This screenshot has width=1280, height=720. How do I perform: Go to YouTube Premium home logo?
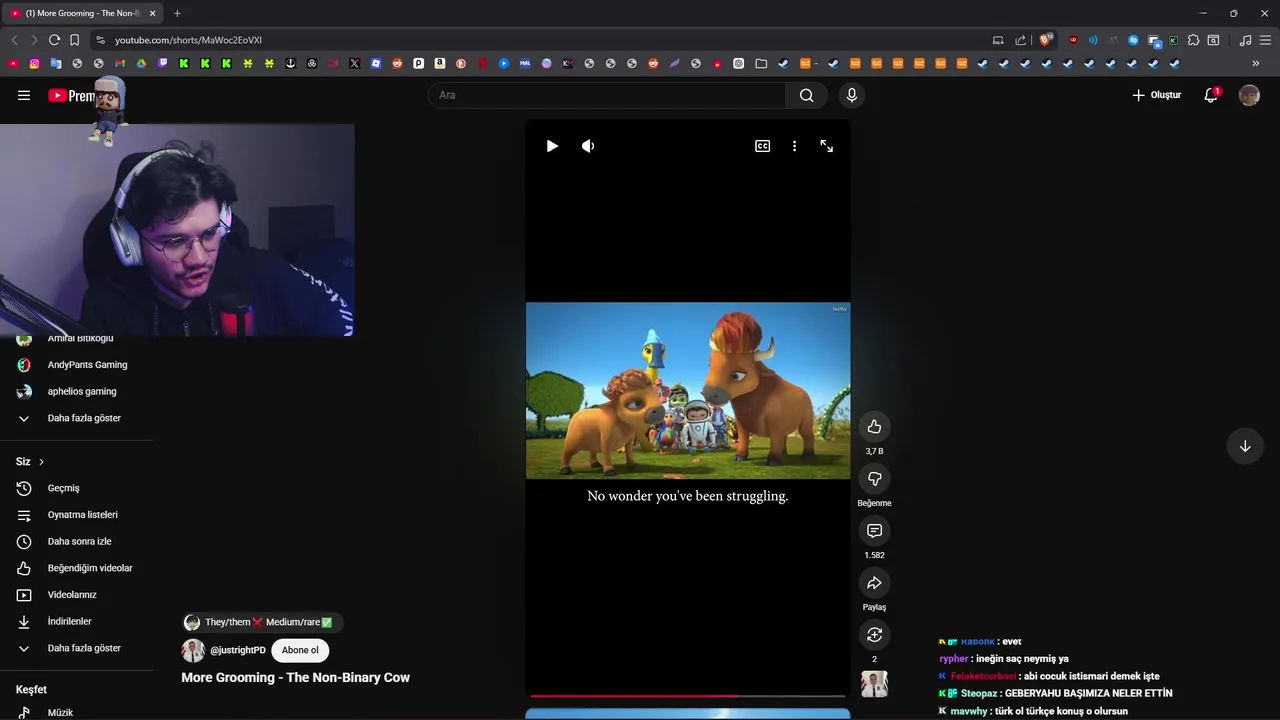71,96
